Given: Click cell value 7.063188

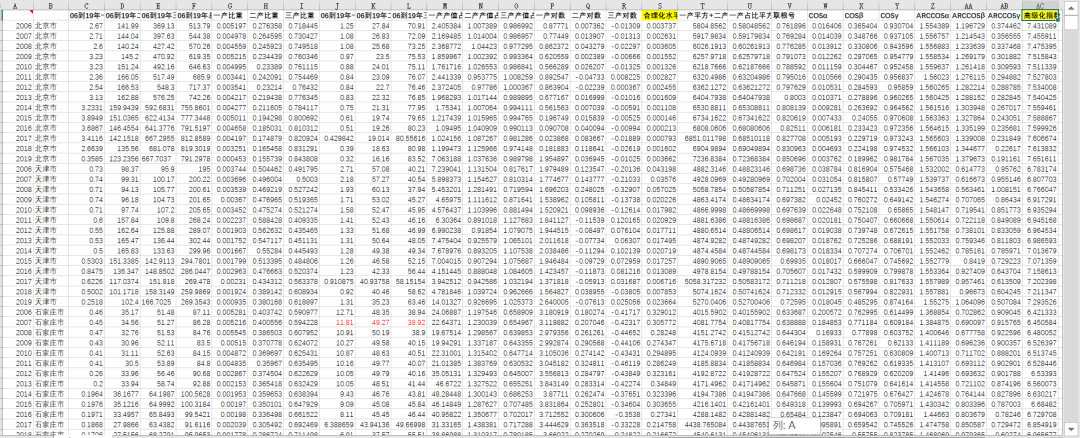Looking at the screenshot, I should pyautogui.click(x=445, y=158).
